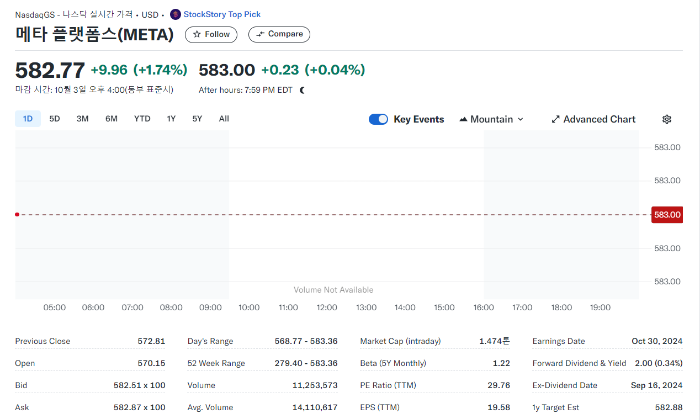Click the 12:00 time axis label
This screenshot has height=420, width=700.
[327, 308]
